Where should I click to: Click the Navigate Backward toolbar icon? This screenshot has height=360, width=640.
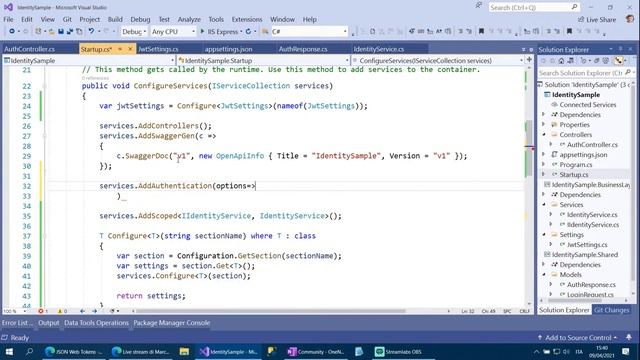click(12, 31)
